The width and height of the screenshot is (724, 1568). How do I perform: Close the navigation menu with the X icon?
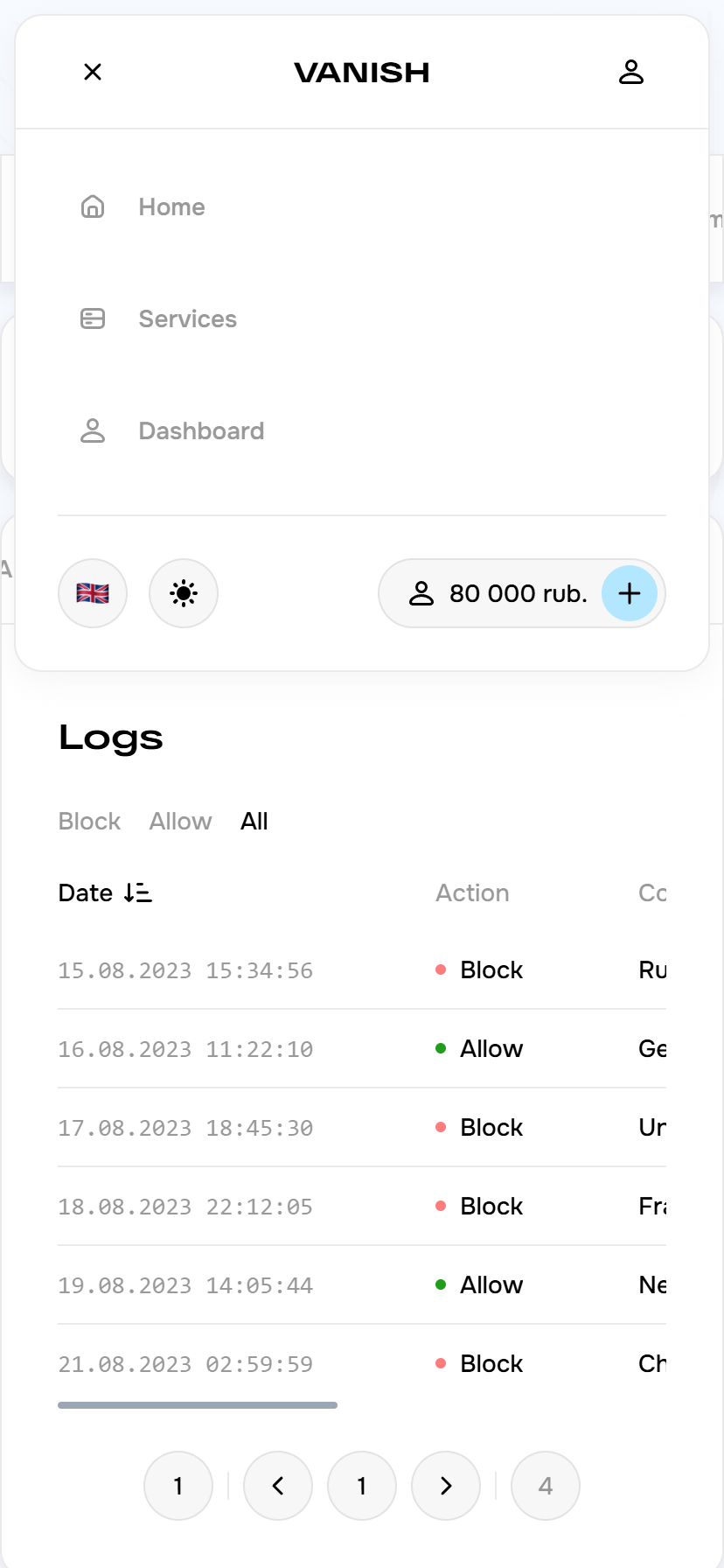(92, 72)
